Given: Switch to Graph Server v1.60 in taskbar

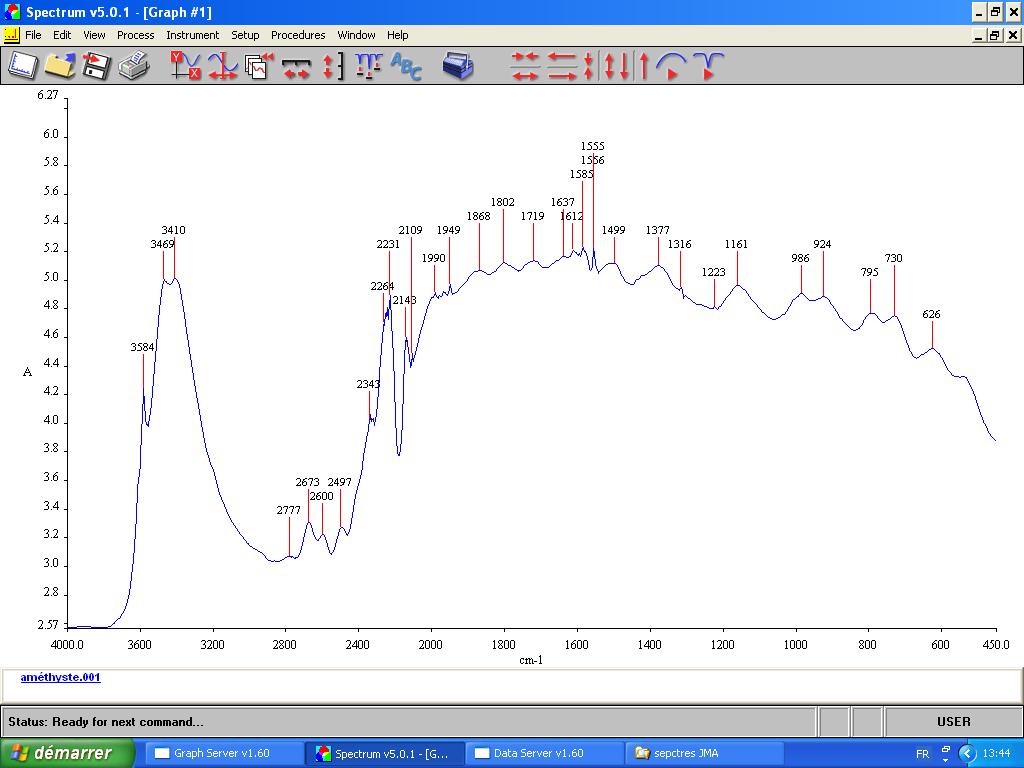Looking at the screenshot, I should 224,753.
